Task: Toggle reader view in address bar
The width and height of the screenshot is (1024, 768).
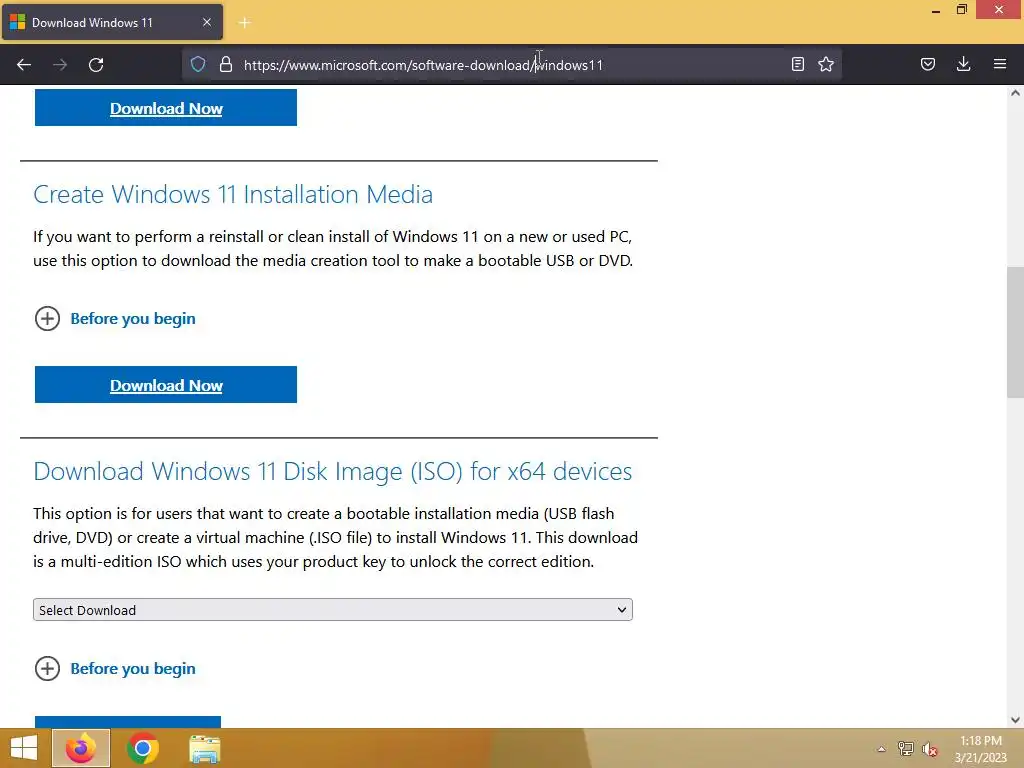Action: click(797, 64)
